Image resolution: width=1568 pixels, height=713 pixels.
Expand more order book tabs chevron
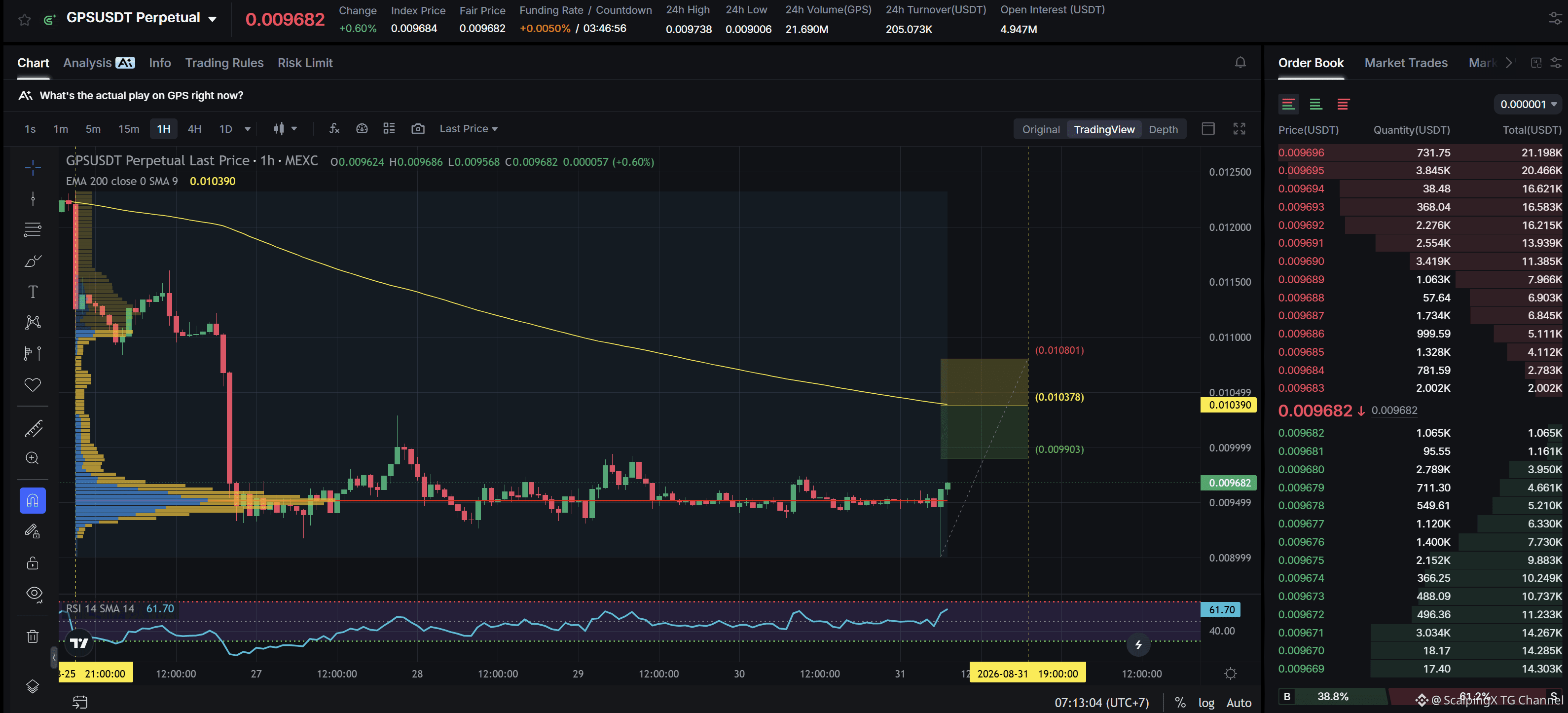click(1508, 63)
